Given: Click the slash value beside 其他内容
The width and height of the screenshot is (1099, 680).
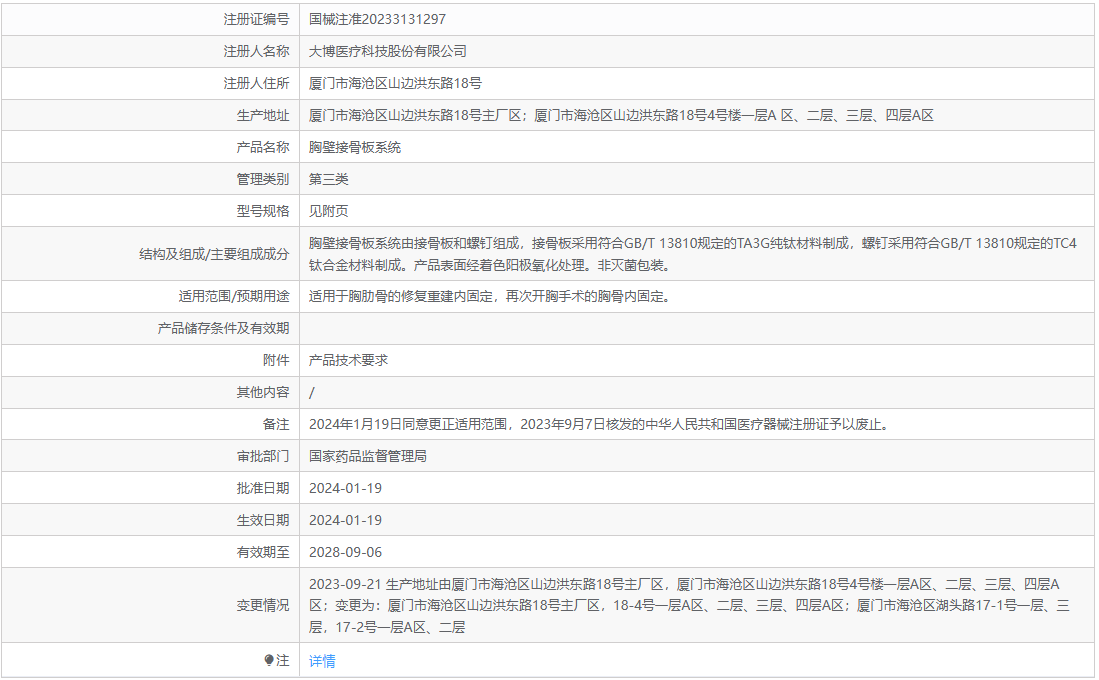Looking at the screenshot, I should (x=312, y=393).
